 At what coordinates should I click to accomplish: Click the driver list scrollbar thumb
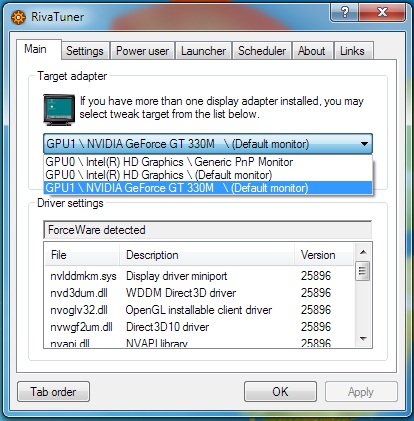click(x=363, y=272)
